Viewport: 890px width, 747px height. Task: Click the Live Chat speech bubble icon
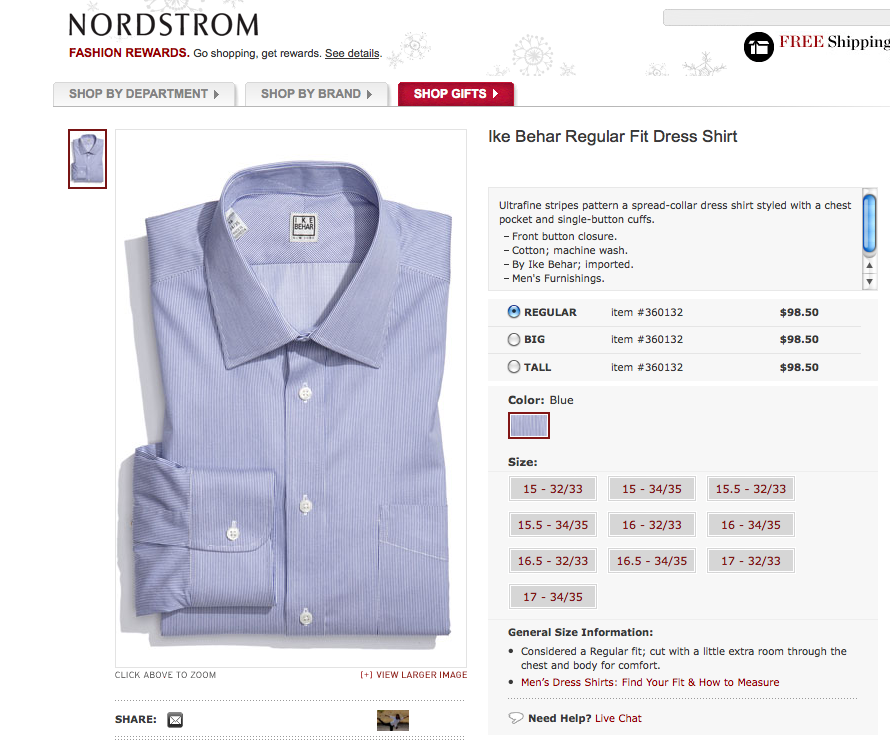pos(515,718)
